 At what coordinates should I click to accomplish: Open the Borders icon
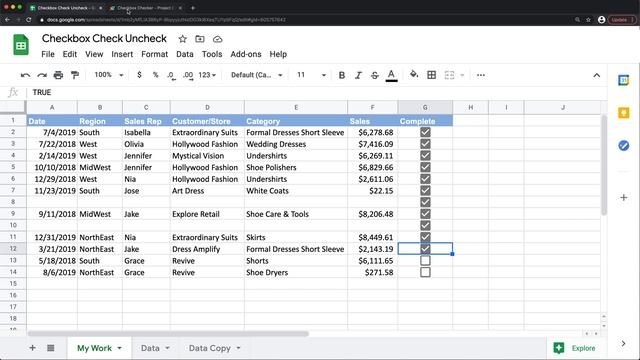(x=431, y=75)
